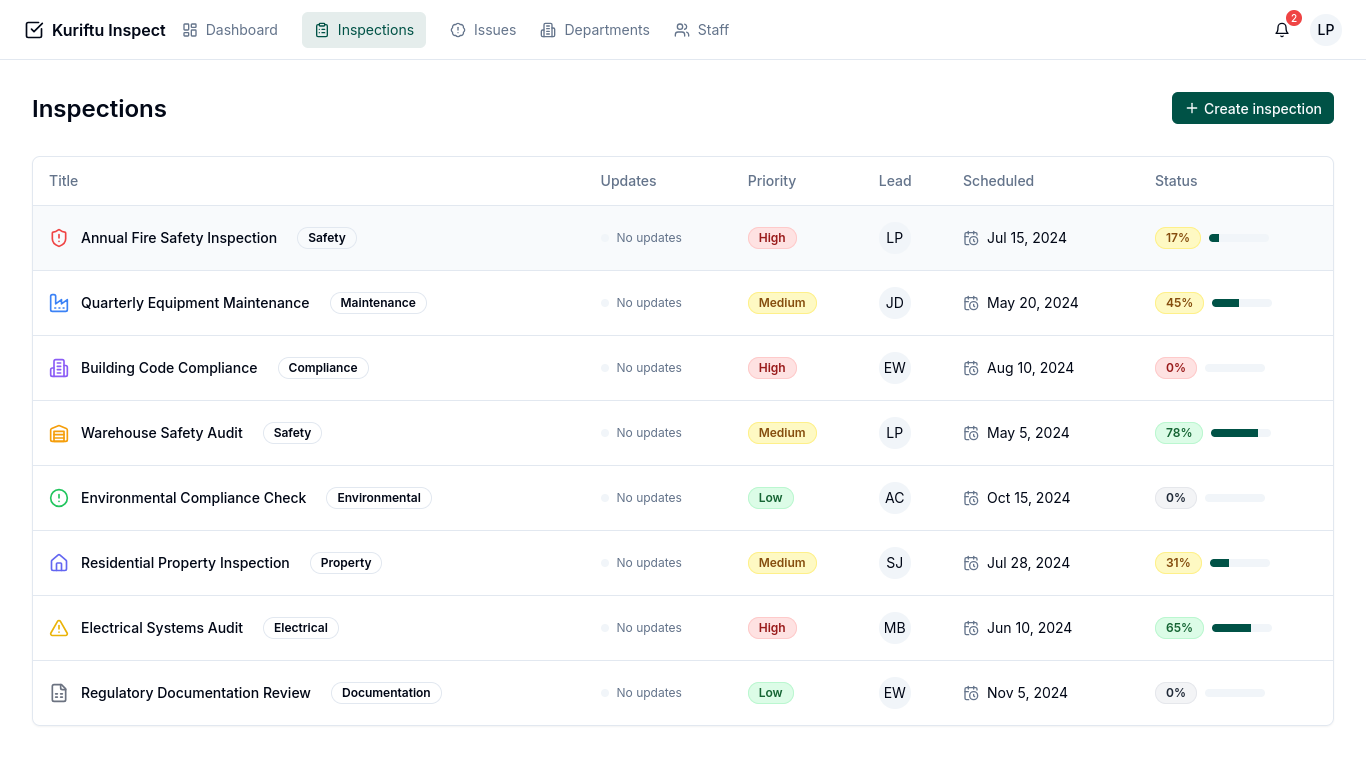Click the chart icon beside Quarterly Equipment Maintenance
Viewport: 1366px width, 768px height.
[x=59, y=302]
